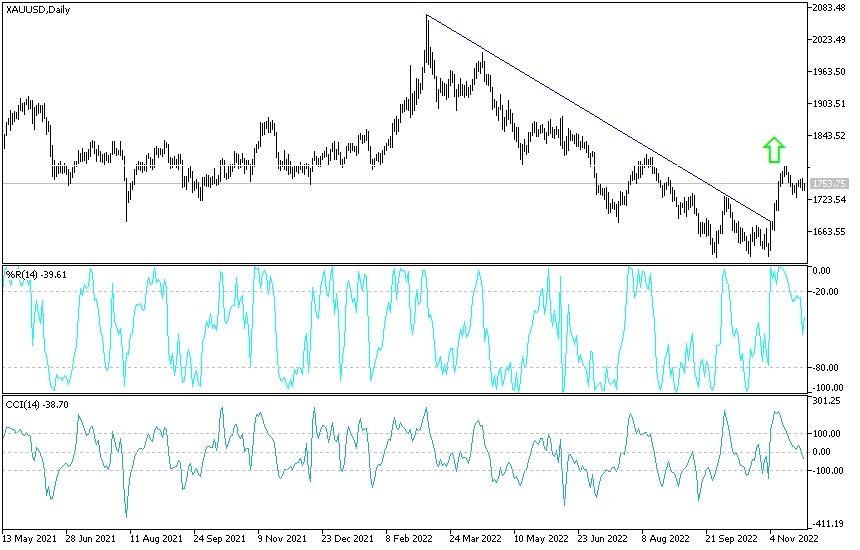Click the 301.25 value on CCI scale

pyautogui.click(x=827, y=401)
